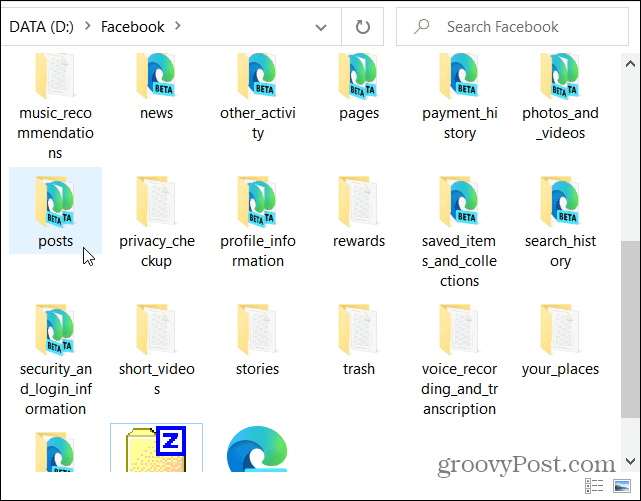Click the 'rewards' folder name text

[x=359, y=241]
